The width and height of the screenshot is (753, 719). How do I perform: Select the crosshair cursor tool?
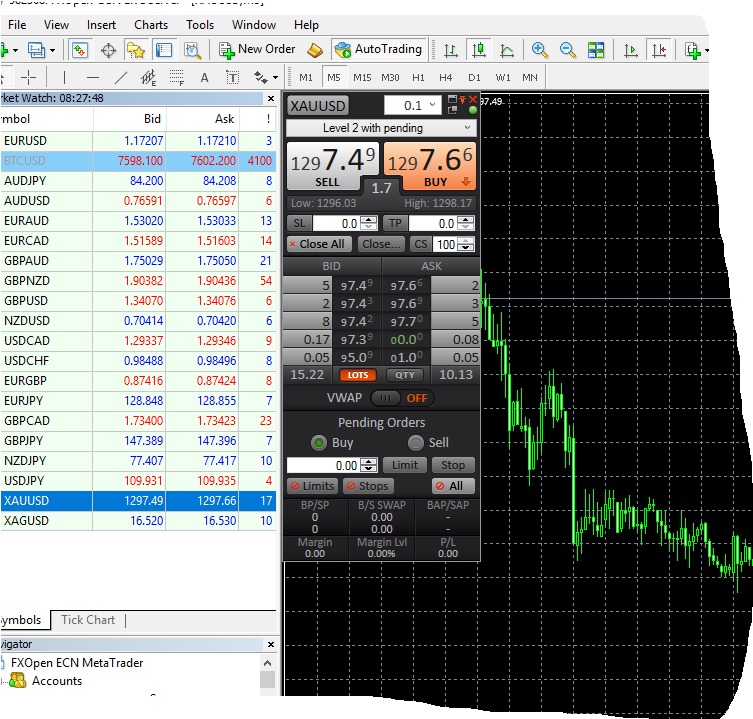coord(29,77)
